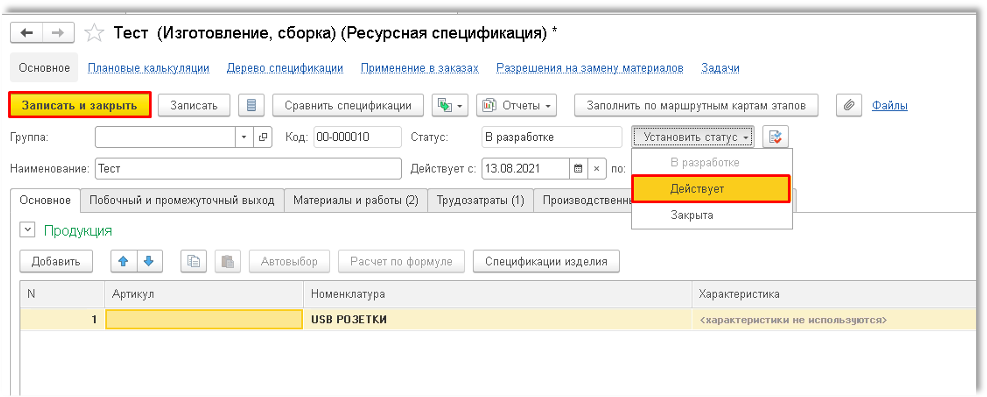Open attached files via paperclip icon
Image resolution: width=987 pixels, height=397 pixels.
[x=849, y=105]
